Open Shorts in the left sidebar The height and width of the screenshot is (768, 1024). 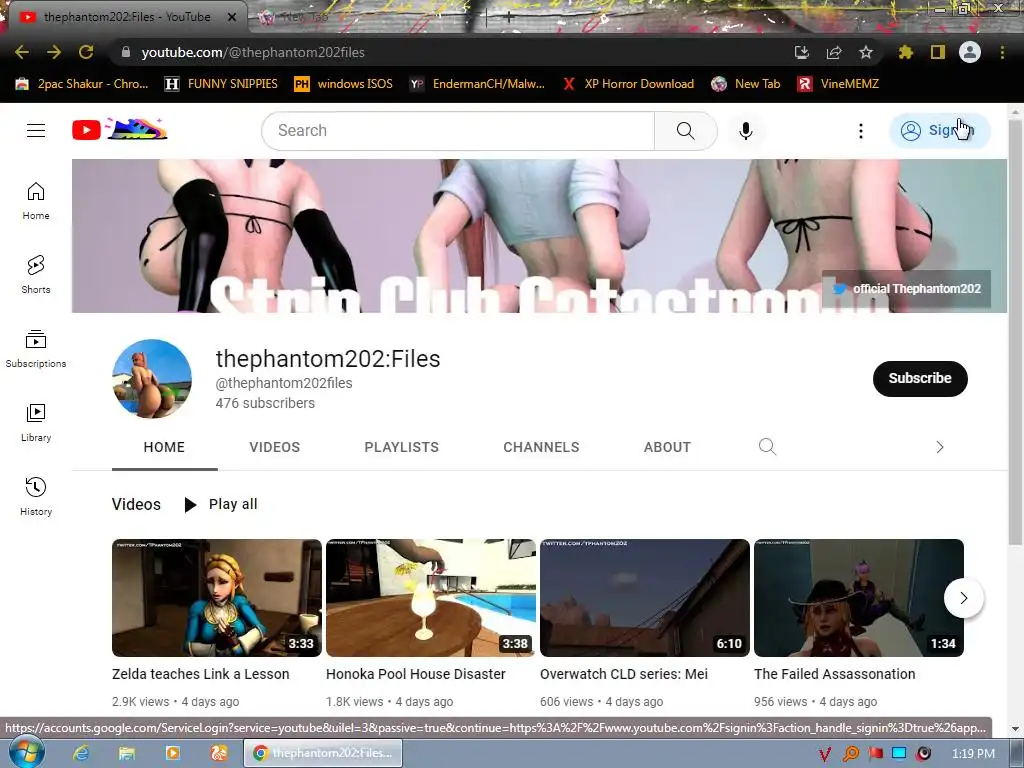coord(36,274)
